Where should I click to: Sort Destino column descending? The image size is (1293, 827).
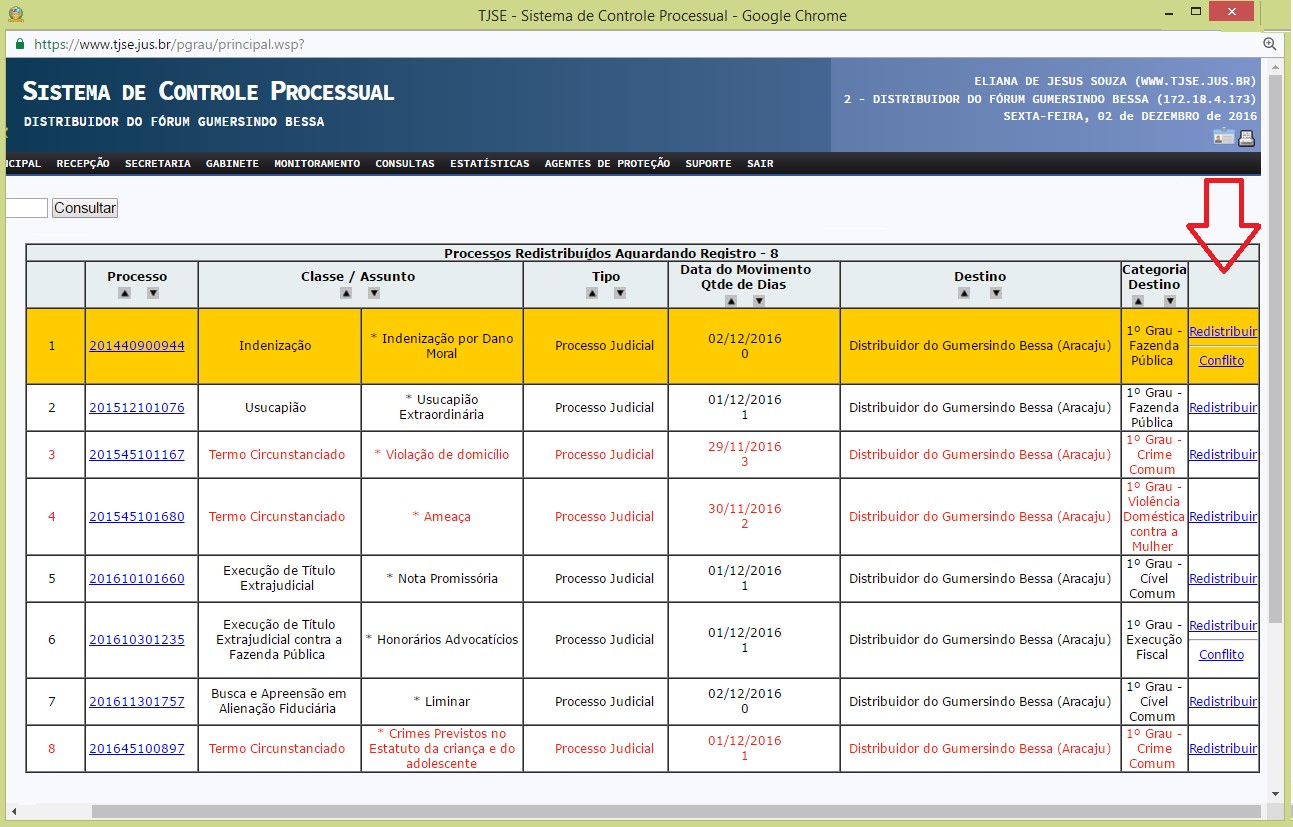[x=996, y=293]
